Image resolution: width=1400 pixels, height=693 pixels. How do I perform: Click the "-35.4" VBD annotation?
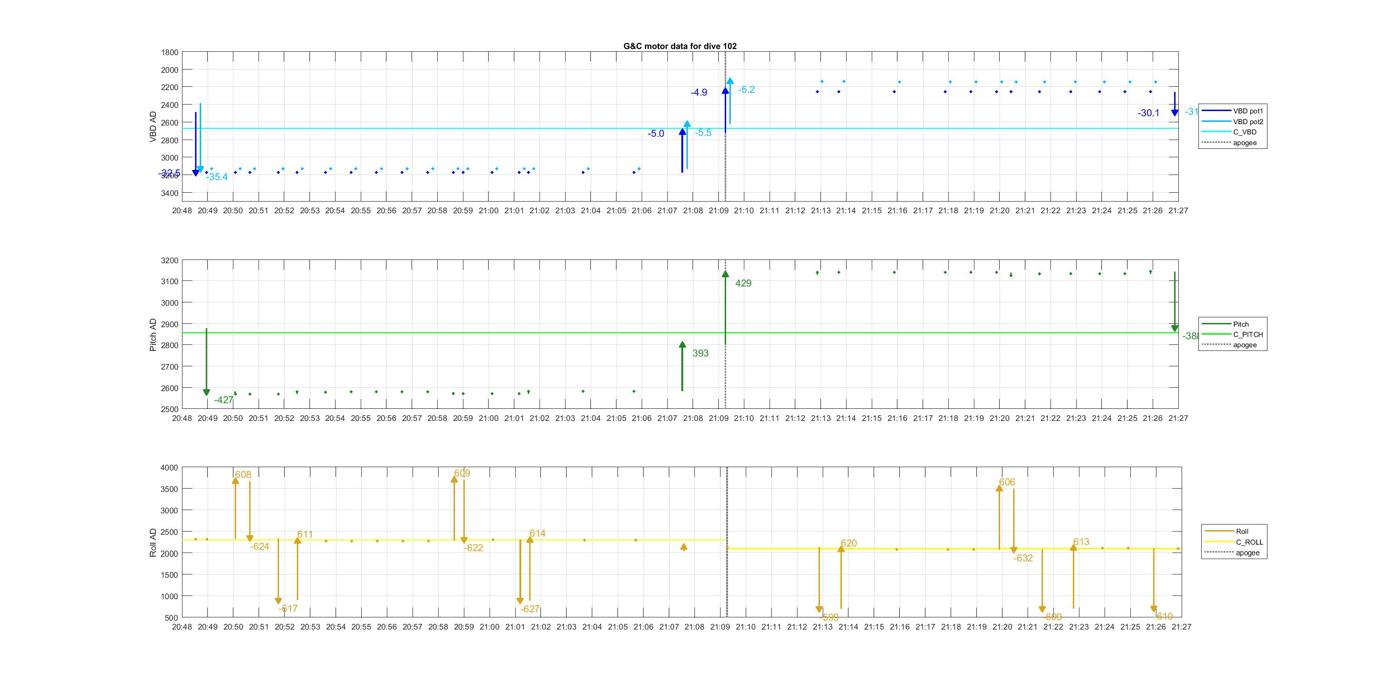click(216, 177)
